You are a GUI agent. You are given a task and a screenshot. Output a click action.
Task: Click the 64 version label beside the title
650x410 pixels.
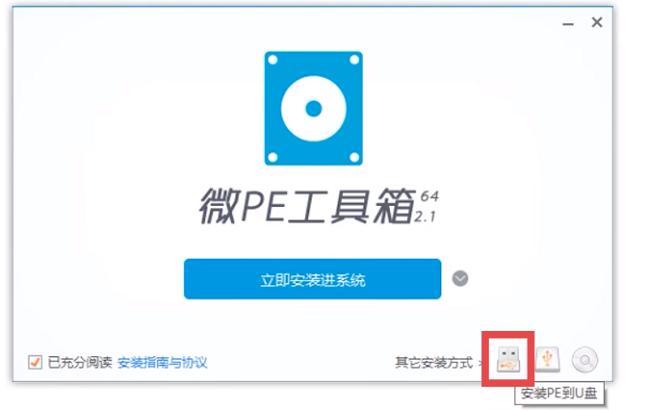429,196
